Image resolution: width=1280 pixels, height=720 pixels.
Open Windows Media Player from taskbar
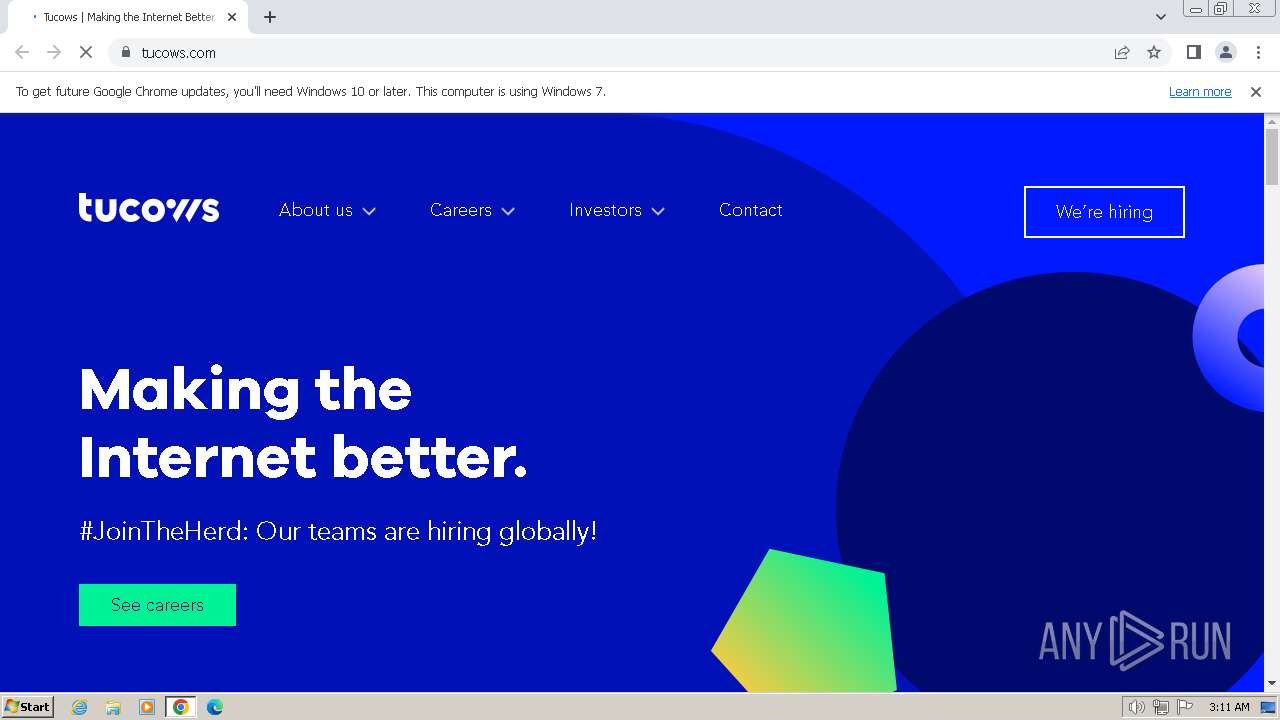[x=147, y=707]
